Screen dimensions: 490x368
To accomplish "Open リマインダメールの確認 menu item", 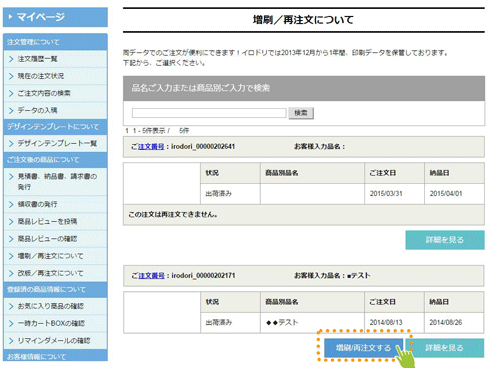I will 55,341.
